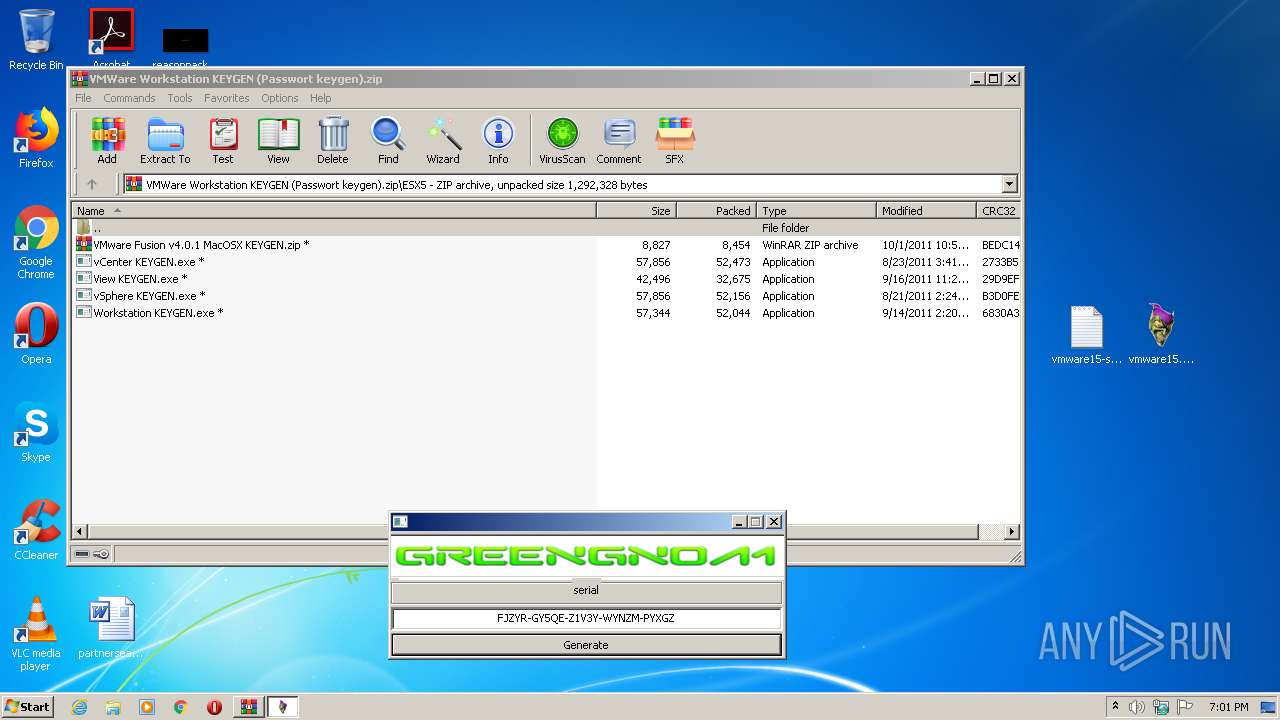Sort the list by Size column
1280x720 pixels.
click(637, 211)
